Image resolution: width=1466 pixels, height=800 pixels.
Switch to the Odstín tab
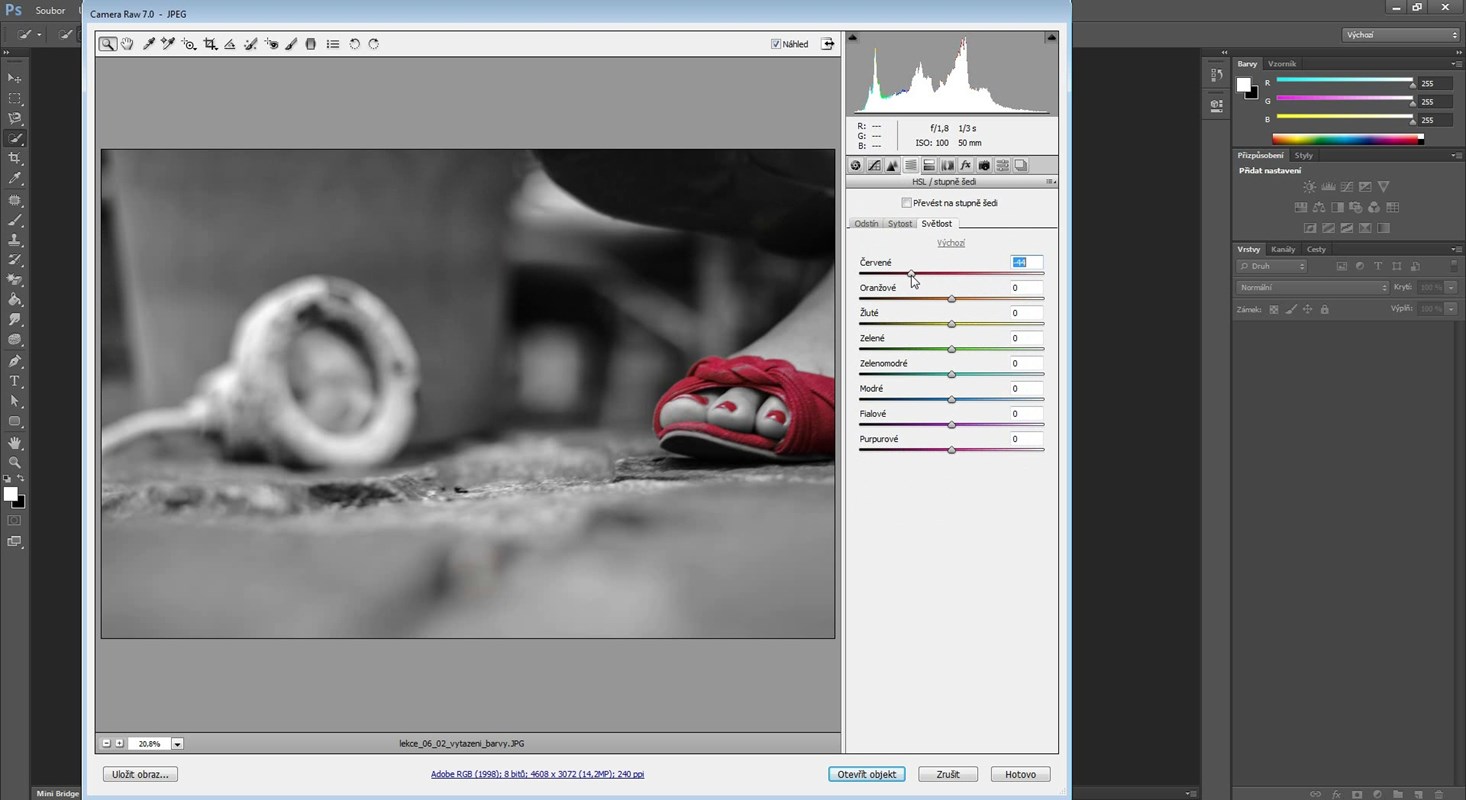click(x=866, y=224)
